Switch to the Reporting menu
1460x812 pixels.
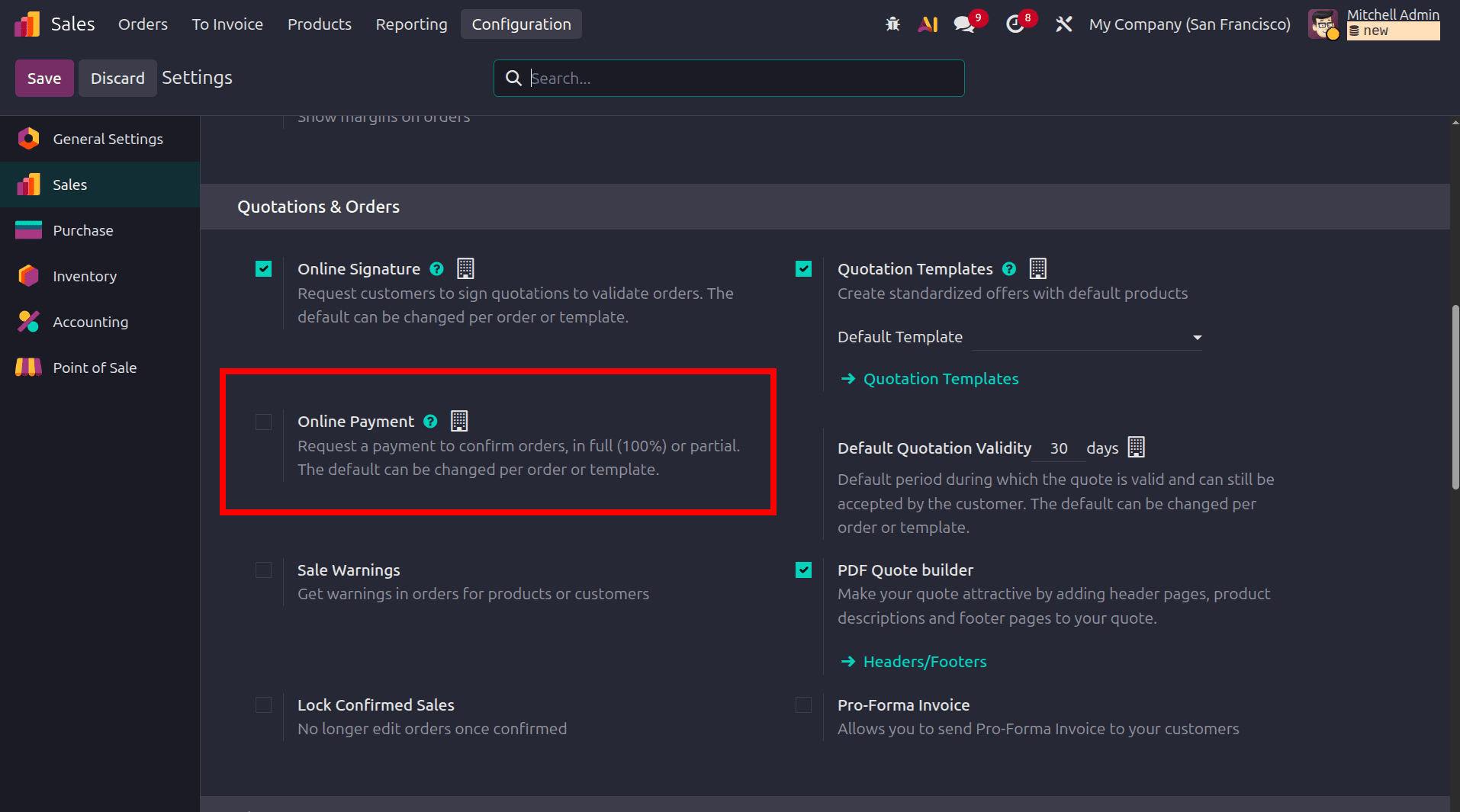[411, 24]
